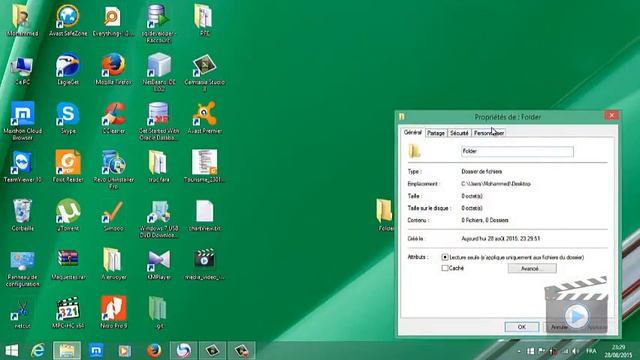This screenshot has height=360, width=640.
Task: Open the Sécurité tab
Action: point(459,133)
